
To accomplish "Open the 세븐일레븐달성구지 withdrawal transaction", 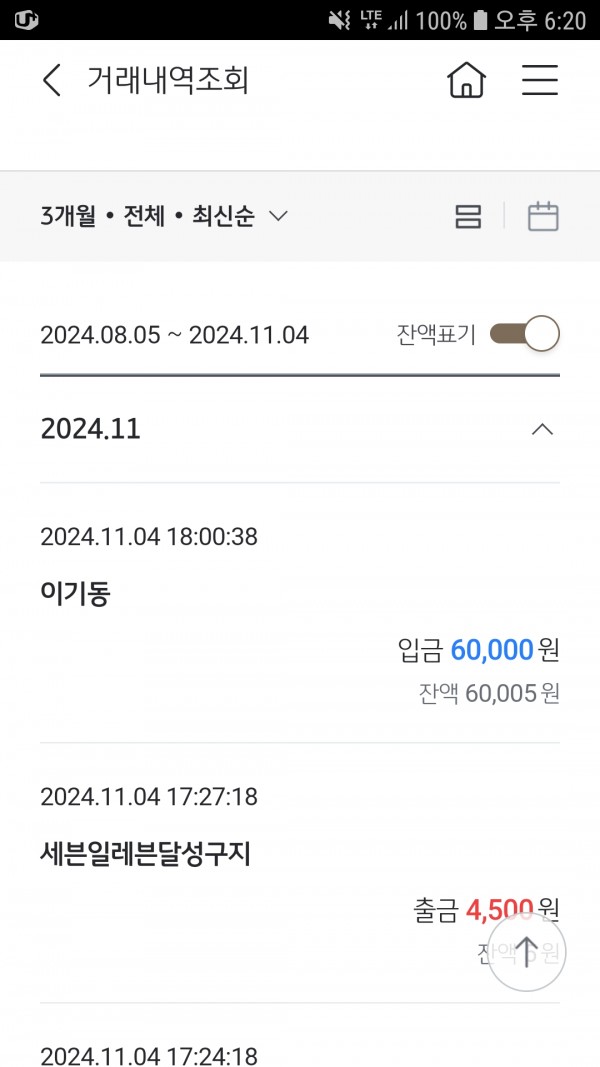I will coord(300,872).
